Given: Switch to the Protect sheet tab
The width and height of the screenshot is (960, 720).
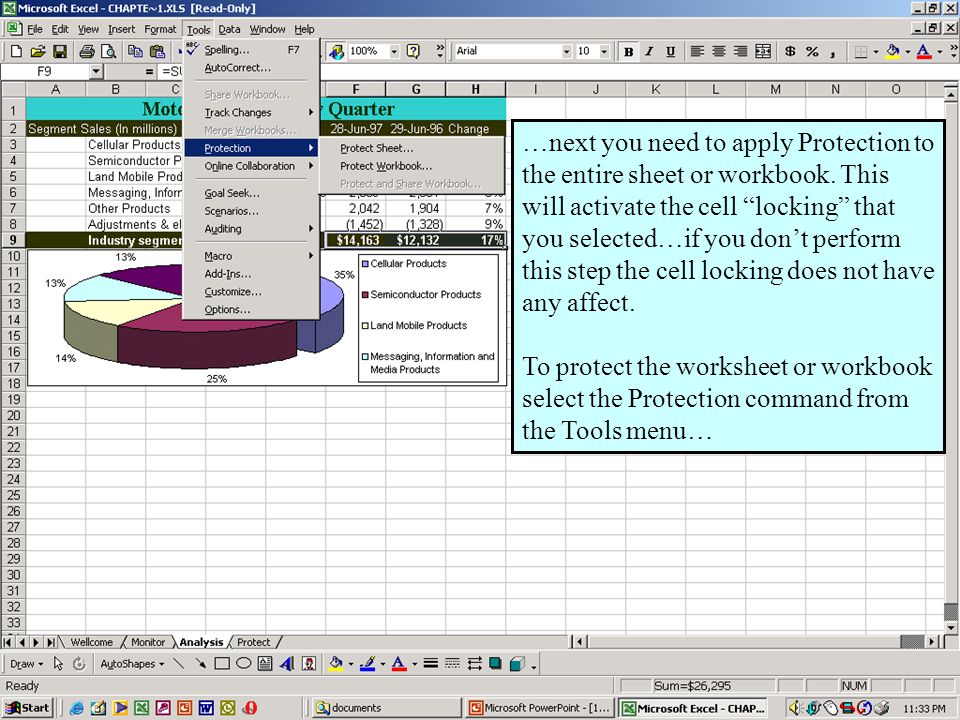Looking at the screenshot, I should (x=253, y=642).
